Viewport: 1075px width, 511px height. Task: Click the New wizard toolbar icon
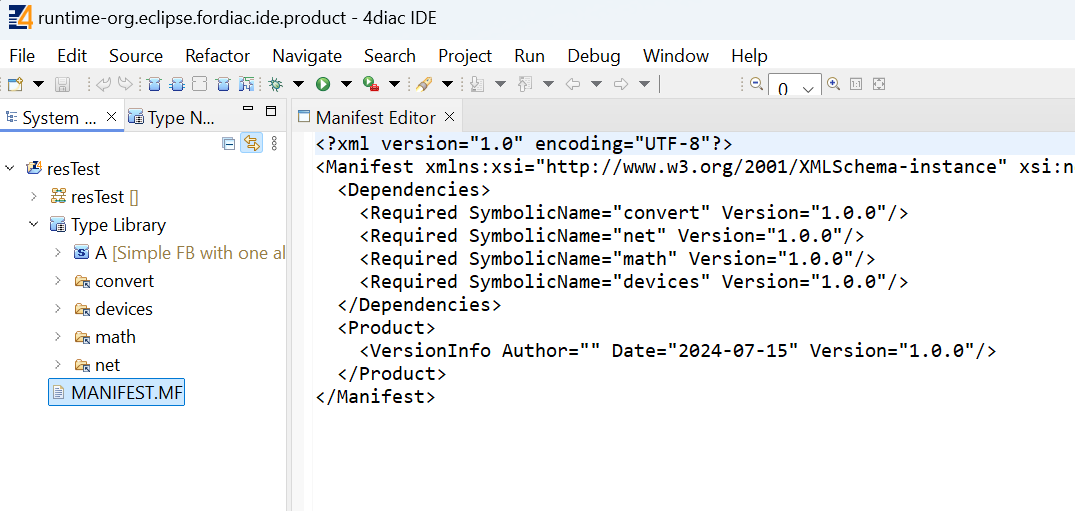15,84
